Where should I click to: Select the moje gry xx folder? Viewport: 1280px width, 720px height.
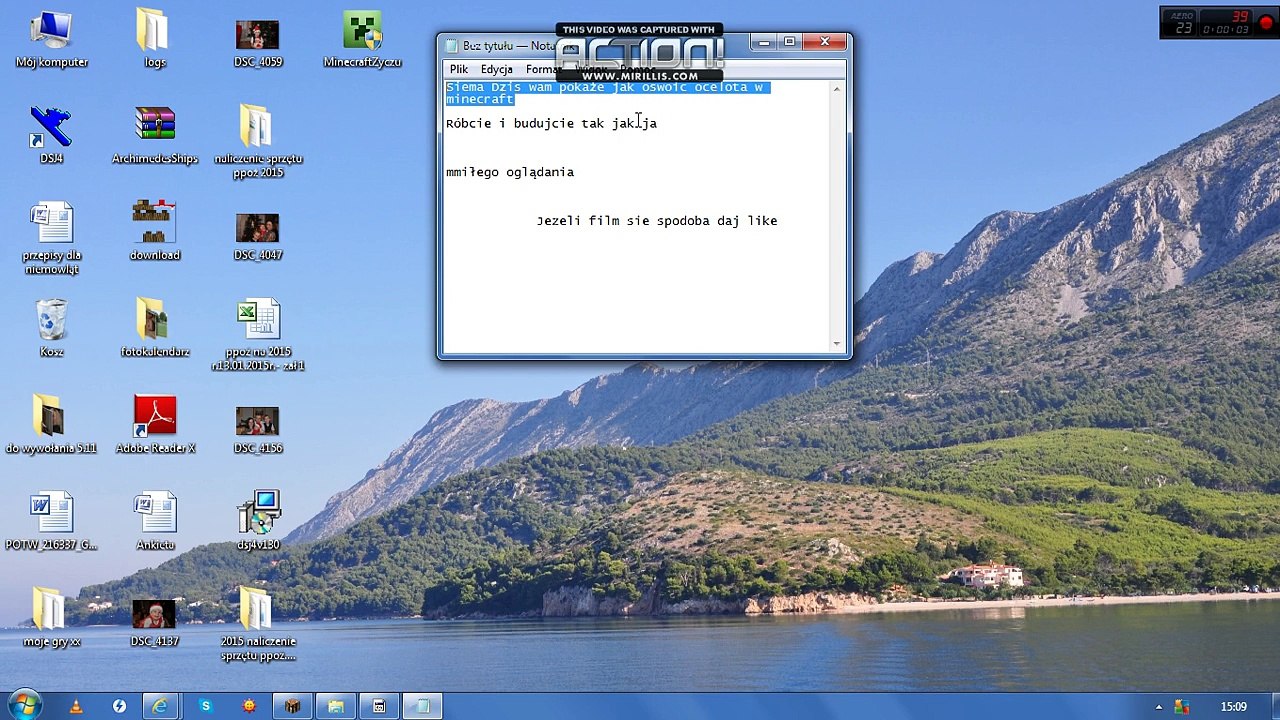(x=51, y=618)
